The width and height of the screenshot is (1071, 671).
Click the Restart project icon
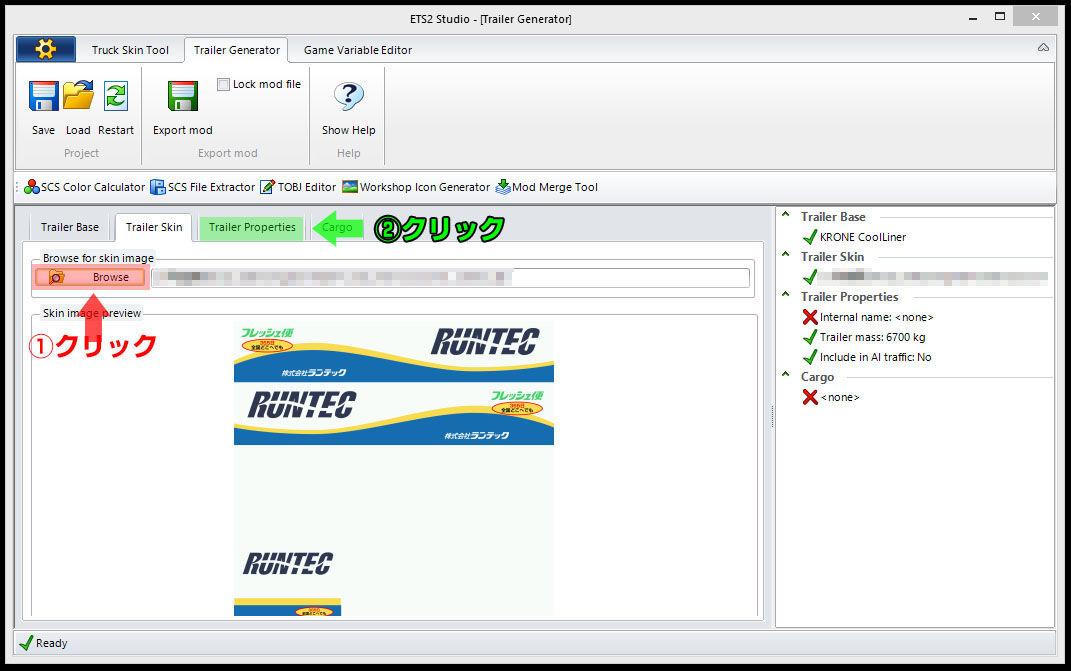click(115, 96)
